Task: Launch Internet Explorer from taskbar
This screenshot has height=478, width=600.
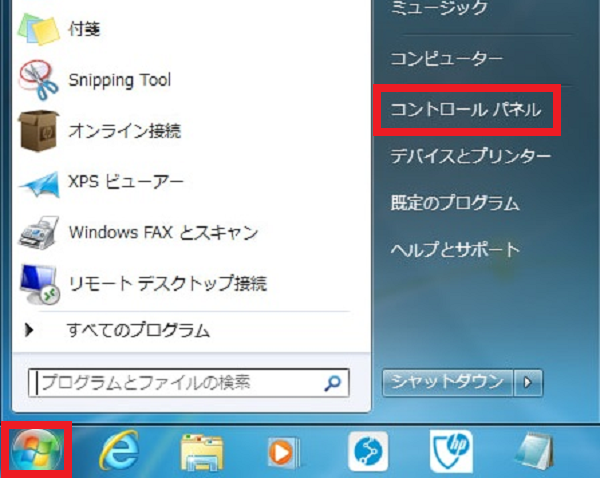Action: 120,451
